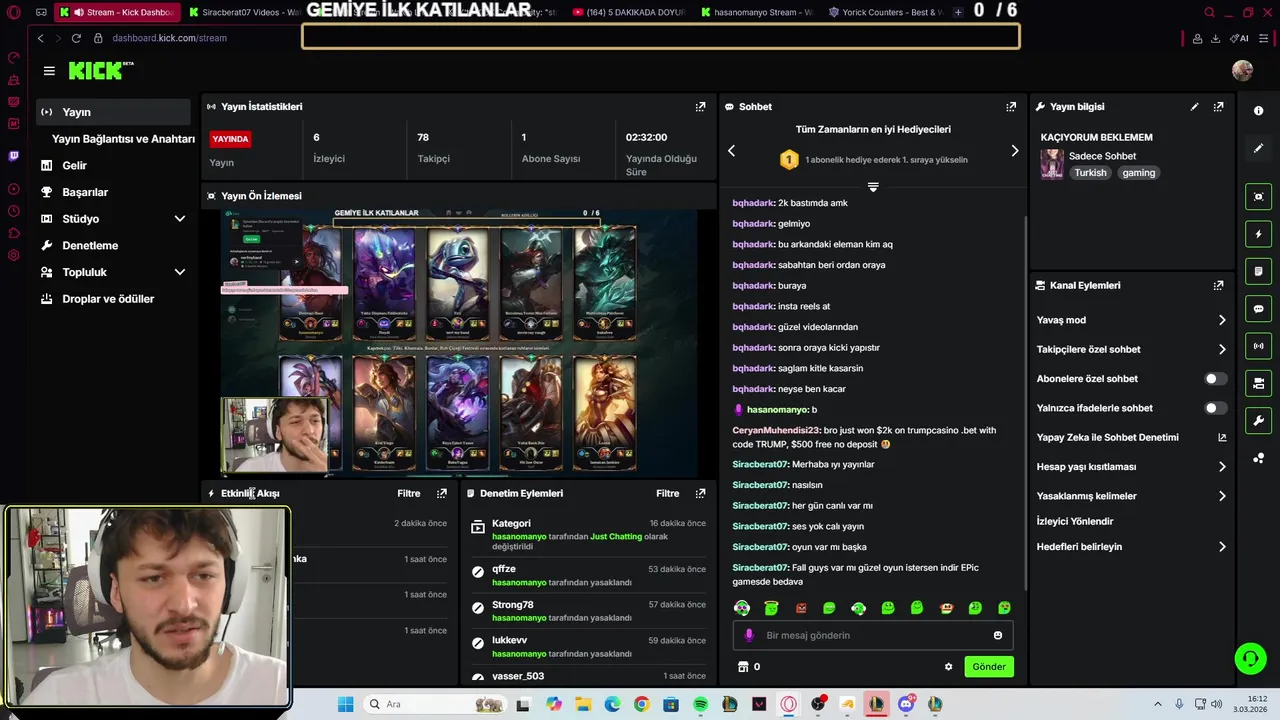
Task: Pop out the Sohbet chat panel
Action: (x=1011, y=106)
